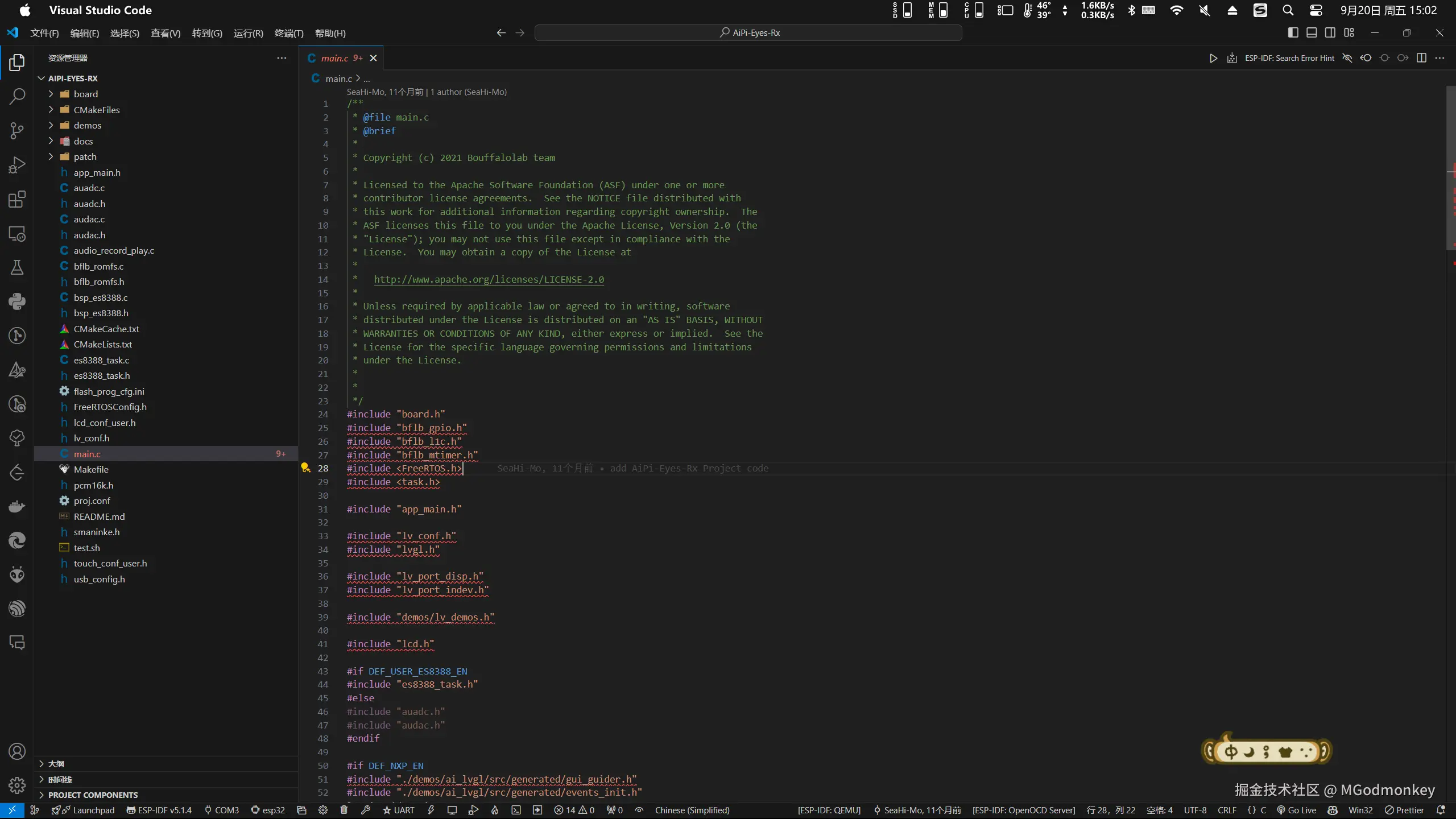
Task: Click the trash full-clean icon in status bar
Action: (x=344, y=810)
